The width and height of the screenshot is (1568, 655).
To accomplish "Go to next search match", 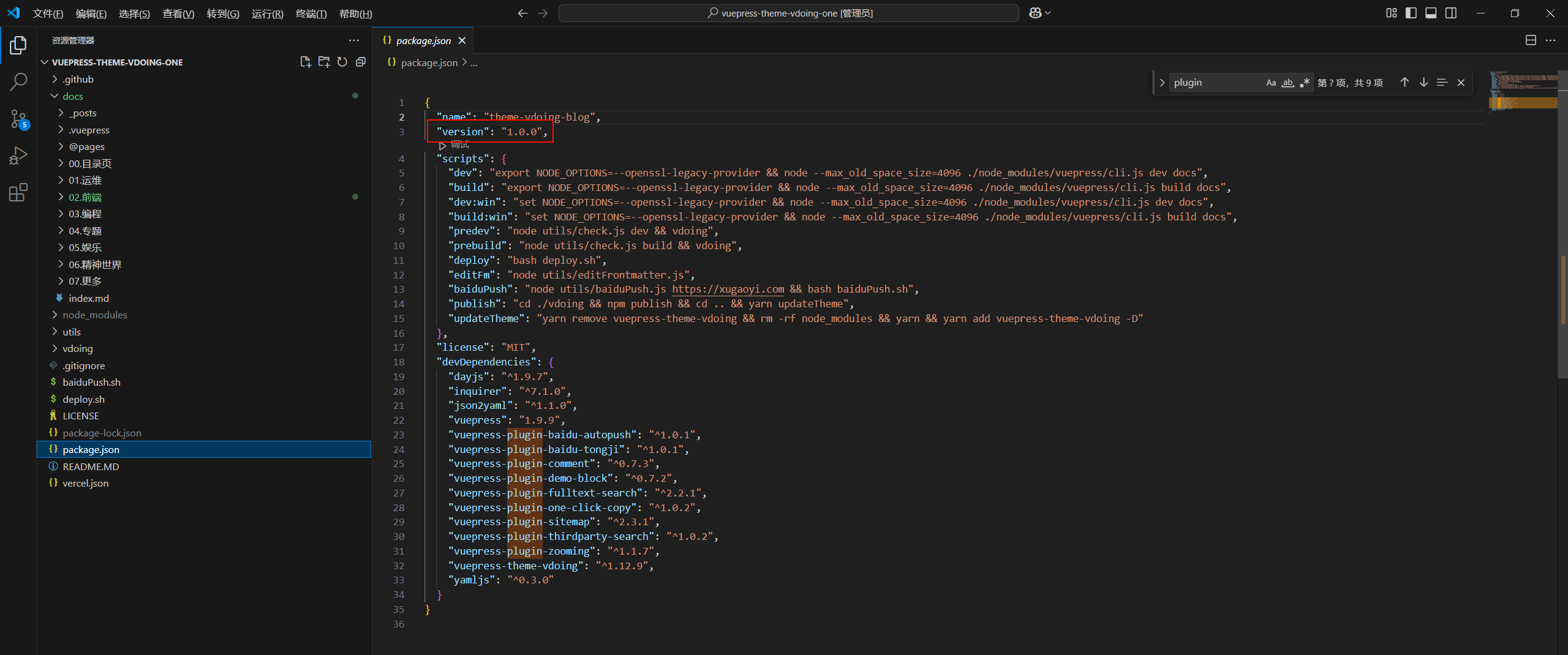I will click(x=1423, y=83).
